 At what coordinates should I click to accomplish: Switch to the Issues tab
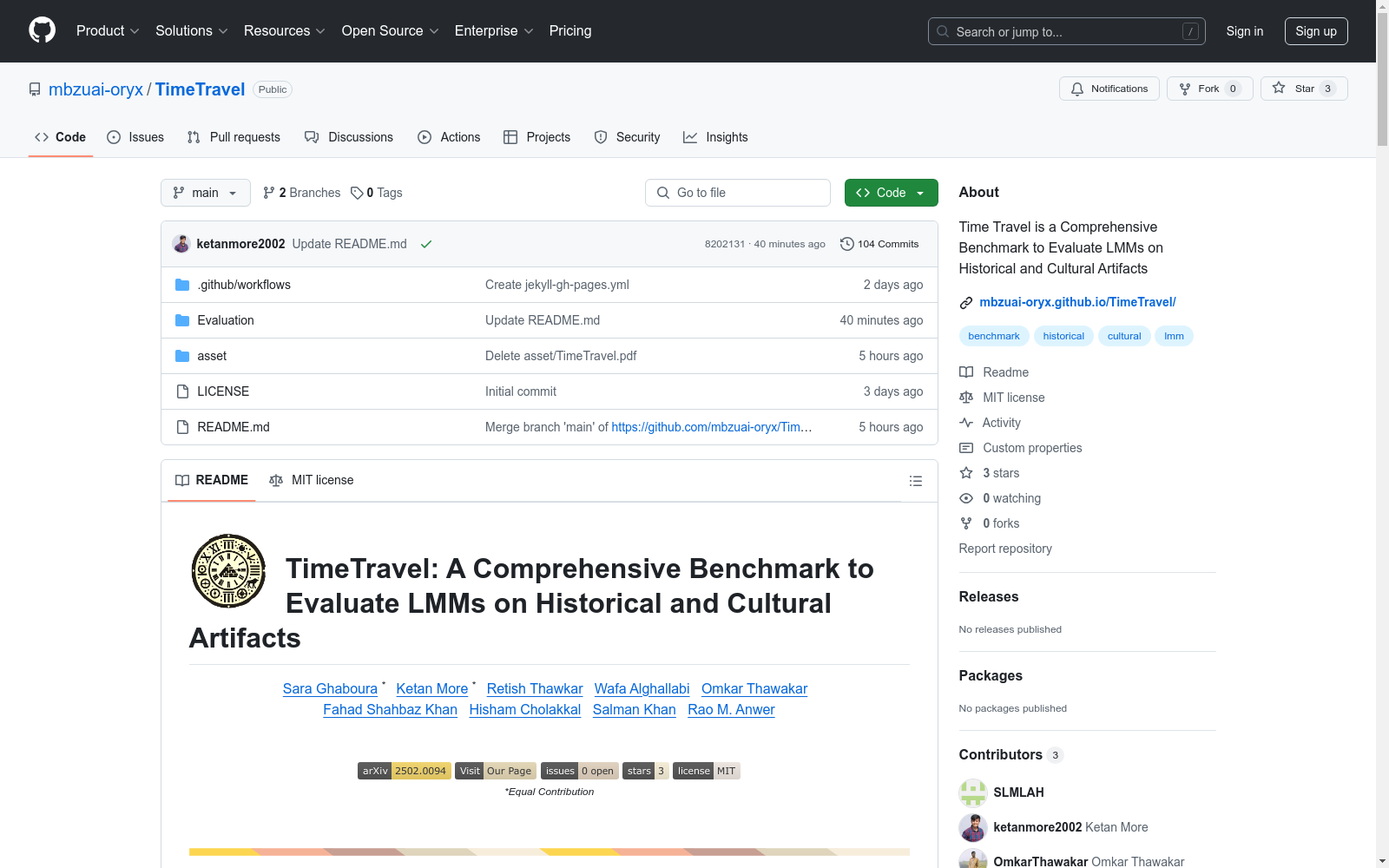click(x=135, y=137)
